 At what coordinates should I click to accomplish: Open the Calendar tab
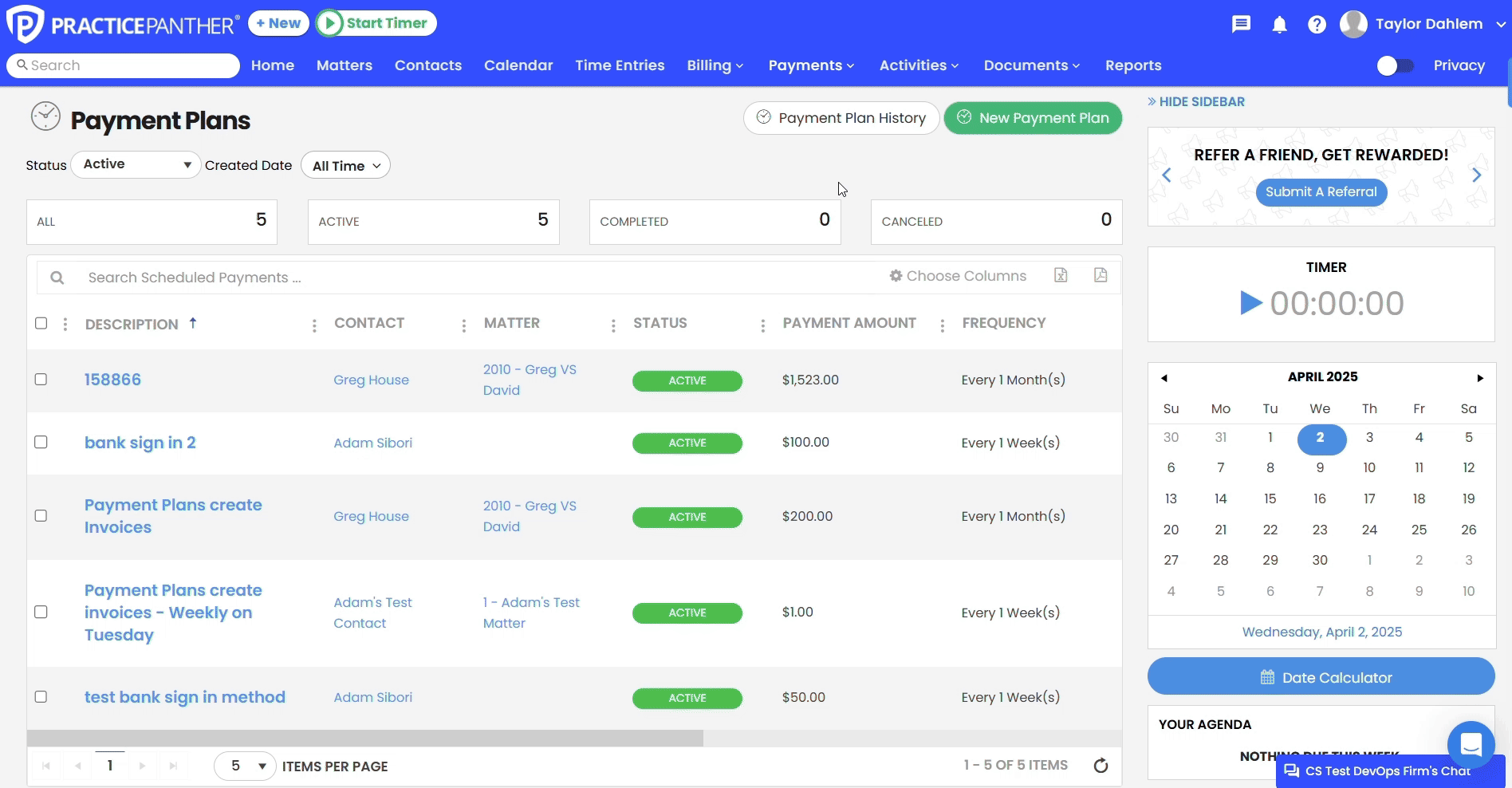click(x=518, y=65)
